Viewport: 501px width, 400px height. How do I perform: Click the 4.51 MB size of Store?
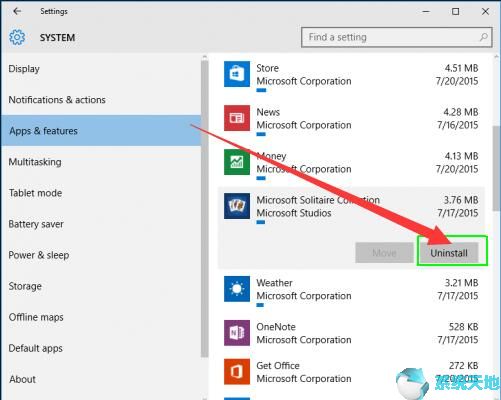pos(461,68)
